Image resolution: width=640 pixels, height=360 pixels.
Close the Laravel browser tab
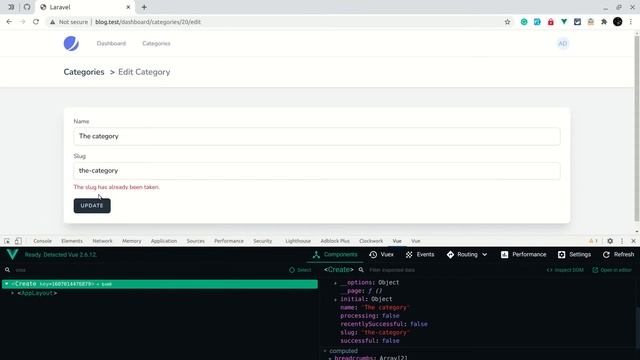[x=128, y=7]
